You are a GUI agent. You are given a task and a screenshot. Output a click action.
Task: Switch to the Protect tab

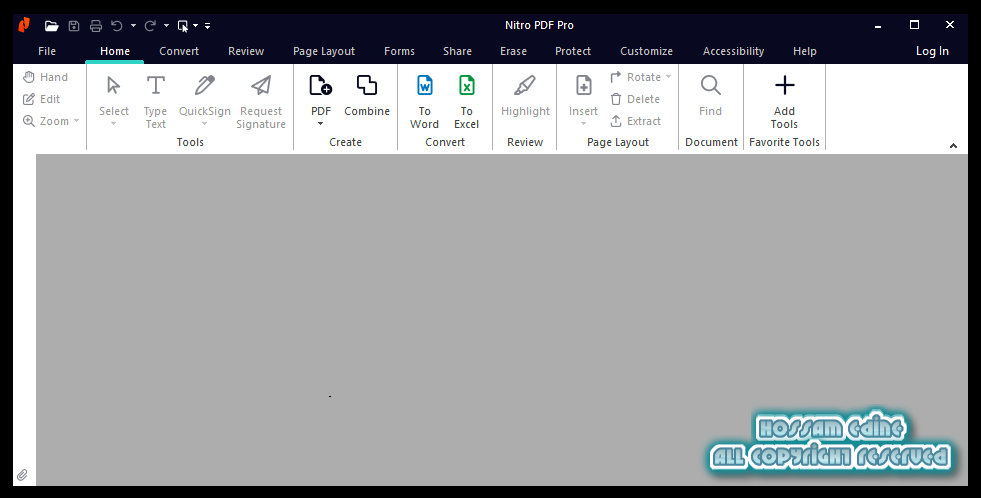(x=573, y=51)
